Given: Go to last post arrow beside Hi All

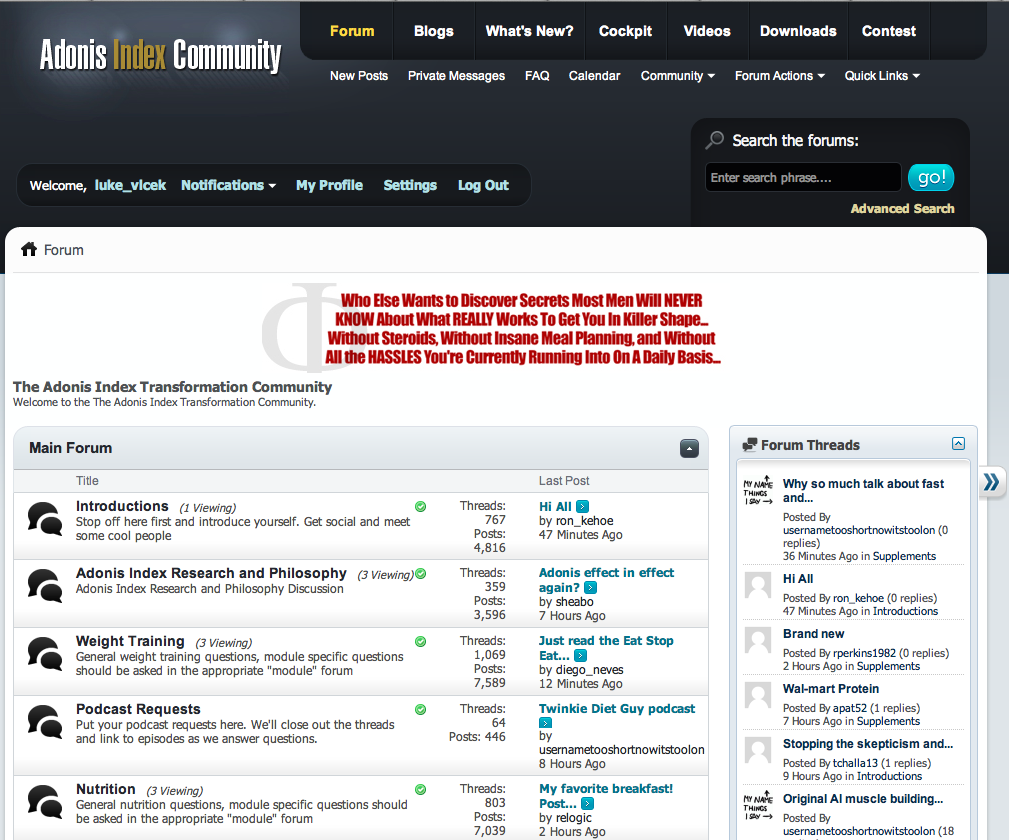Looking at the screenshot, I should 583,507.
